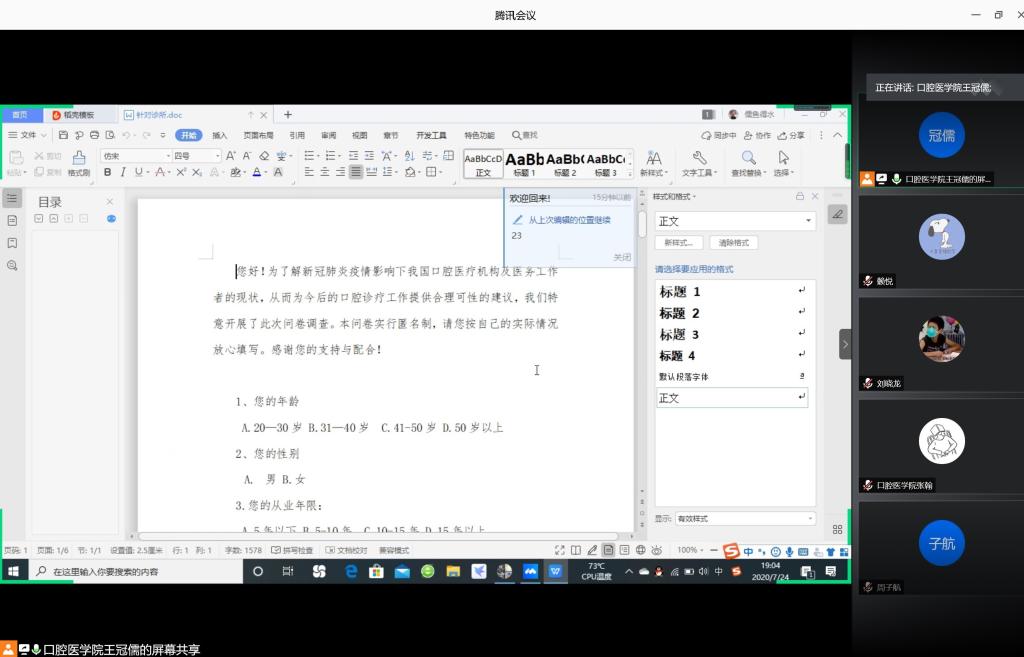This screenshot has height=657, width=1024.
Task: Open the bookmark icon in left sidebar
Action: tap(12, 243)
